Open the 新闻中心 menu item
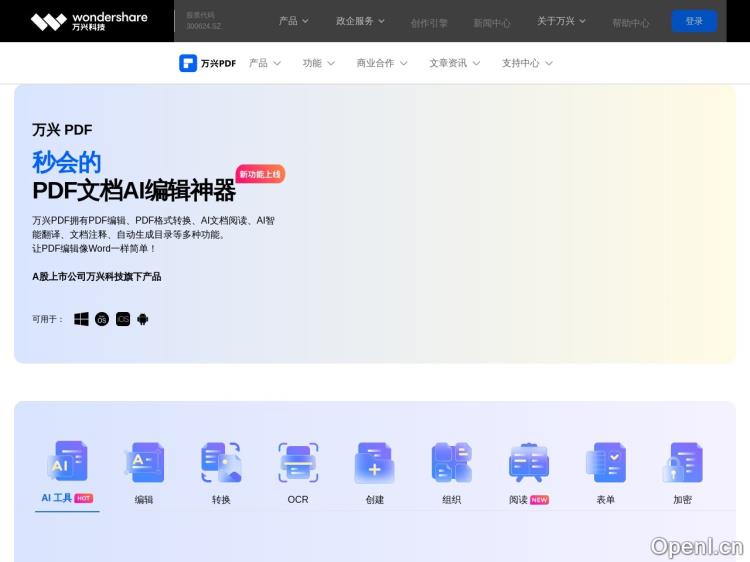The image size is (750, 562). coord(492,23)
